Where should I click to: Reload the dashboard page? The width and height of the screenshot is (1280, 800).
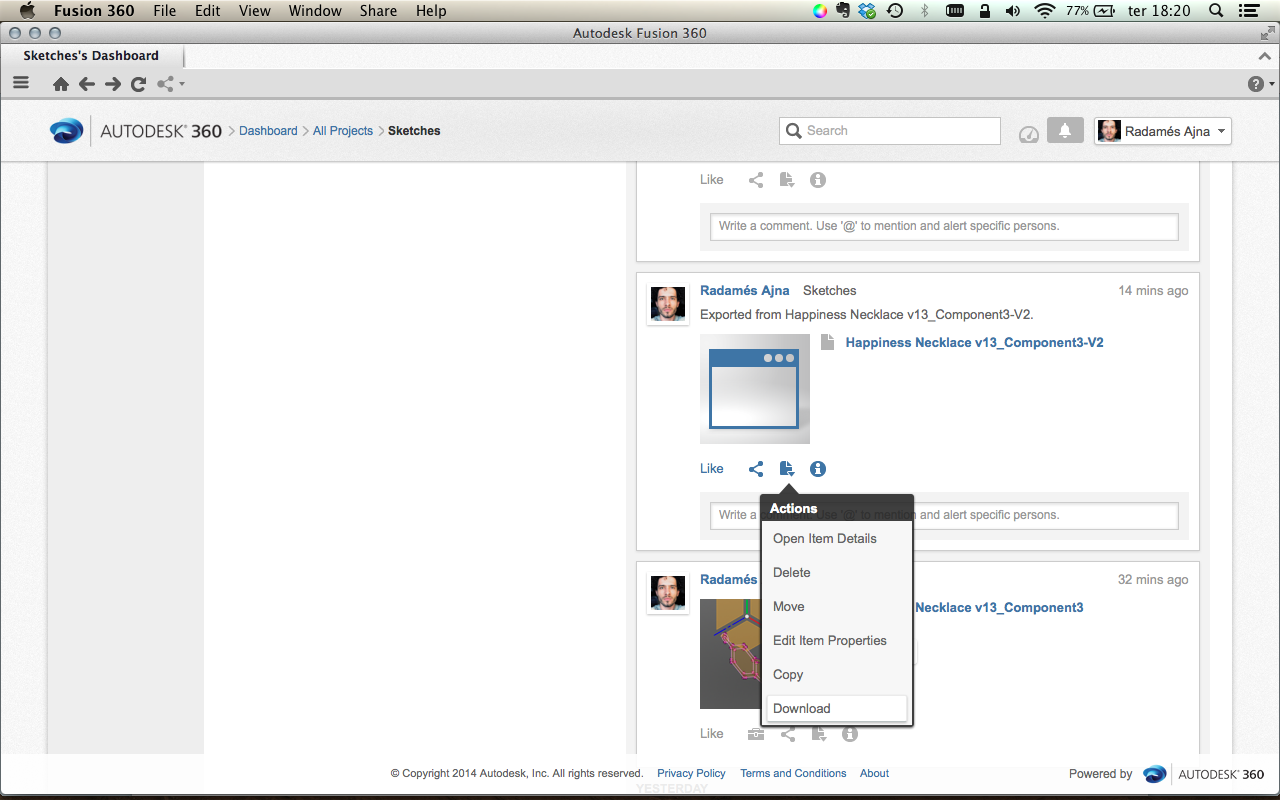(x=139, y=84)
